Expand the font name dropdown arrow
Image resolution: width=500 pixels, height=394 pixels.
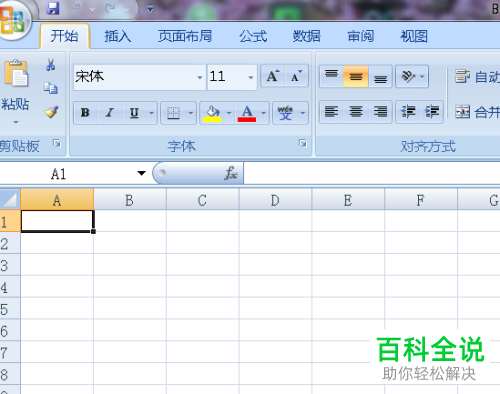tap(200, 77)
